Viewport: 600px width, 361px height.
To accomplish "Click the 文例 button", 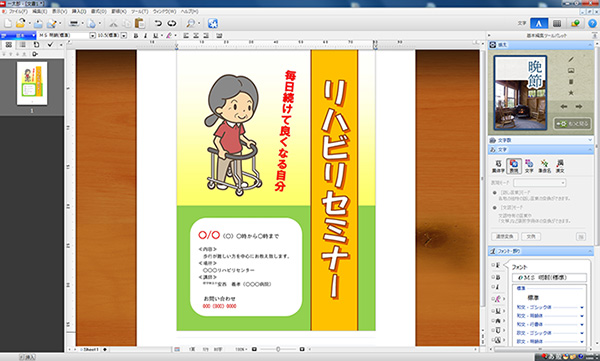I will point(531,237).
